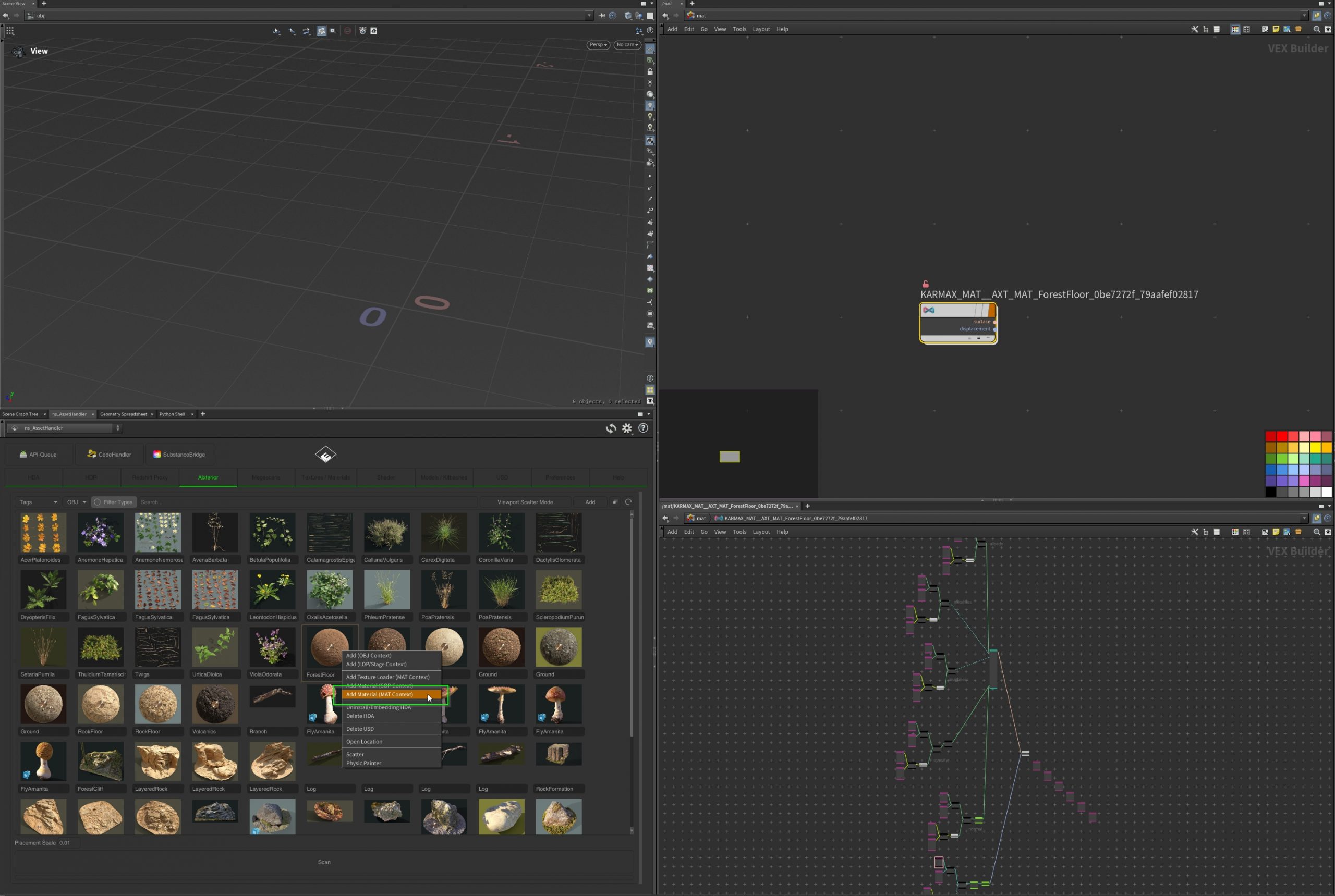Click the help question mark icon

(643, 428)
